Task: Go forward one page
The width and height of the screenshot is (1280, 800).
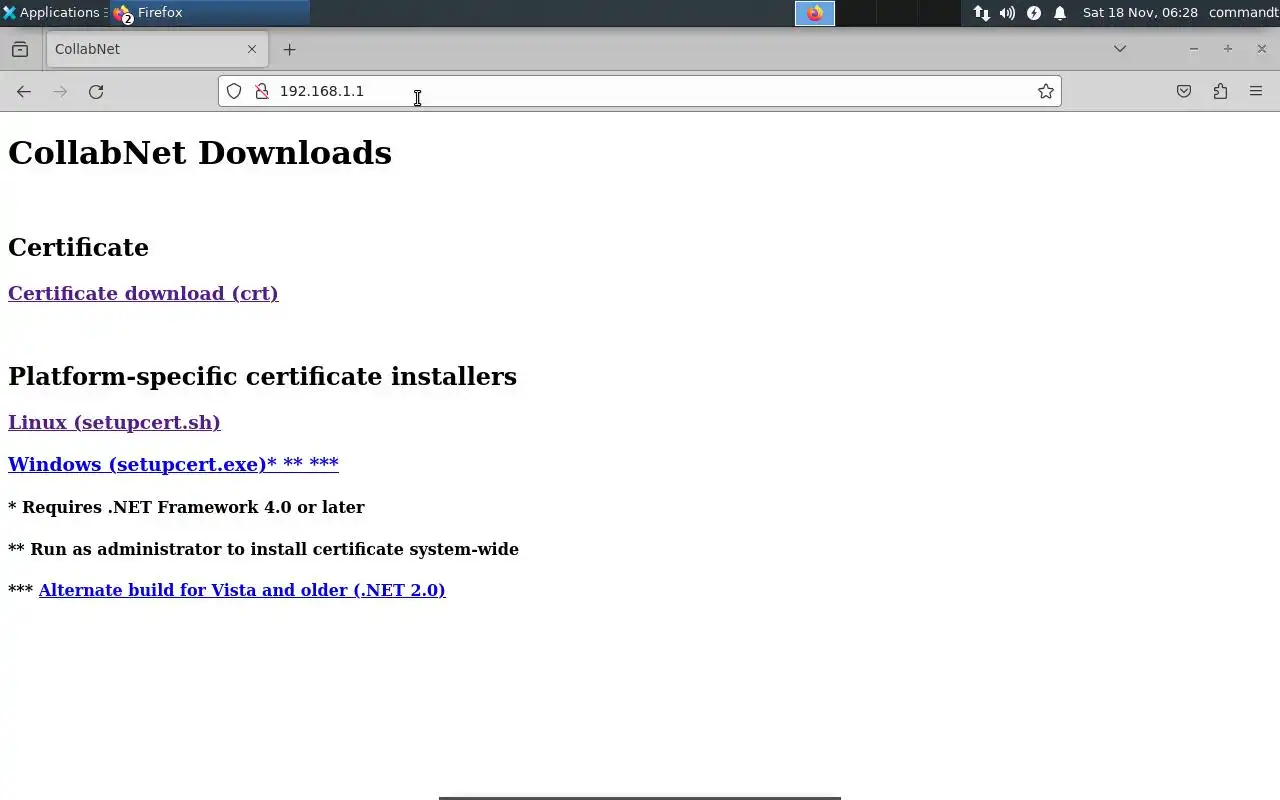Action: (x=60, y=91)
